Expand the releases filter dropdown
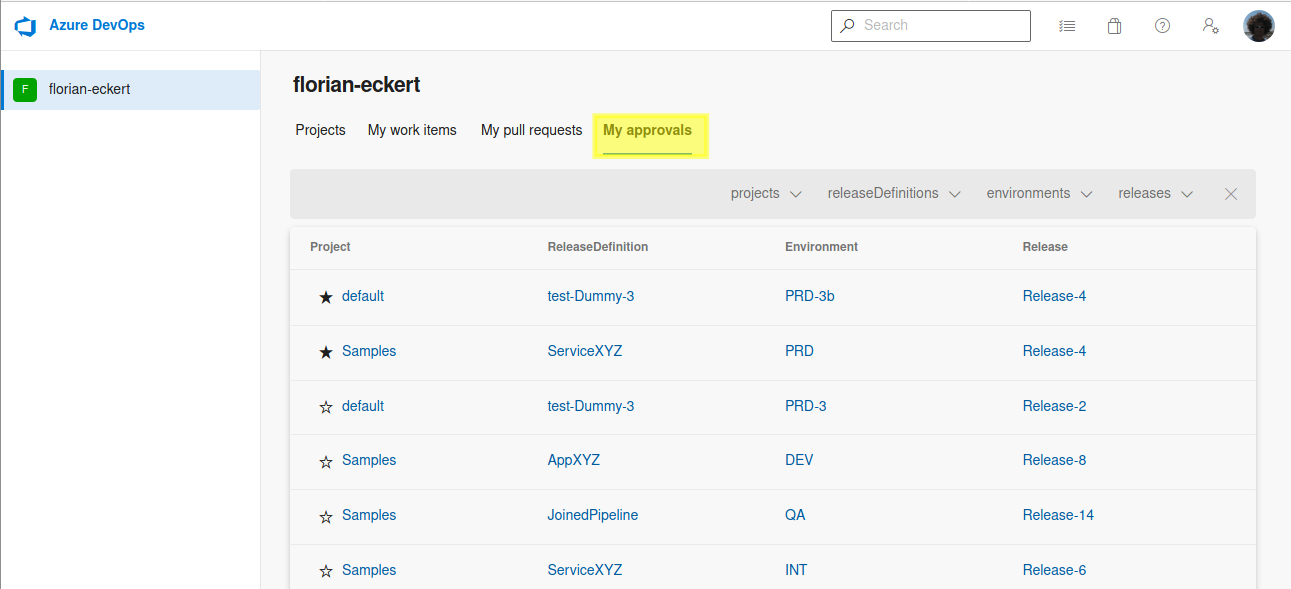Viewport: 1291px width, 589px height. 1155,194
